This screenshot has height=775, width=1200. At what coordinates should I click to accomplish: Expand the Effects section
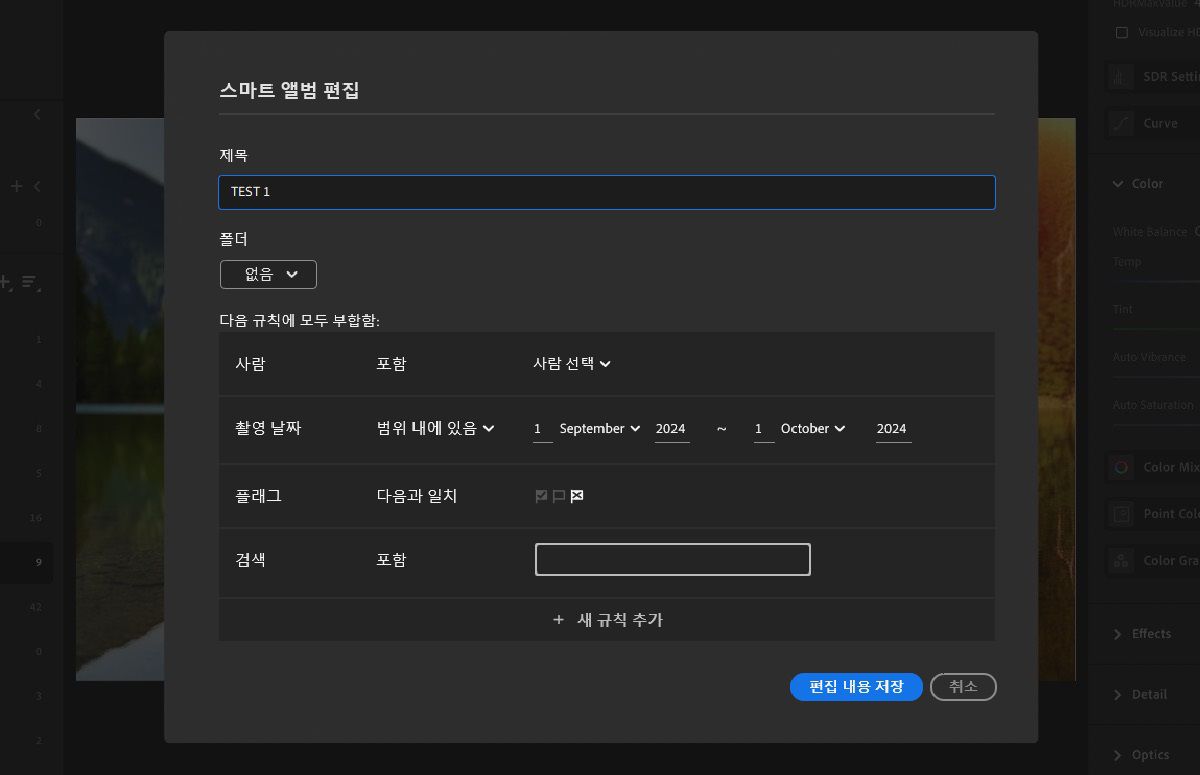(1119, 633)
